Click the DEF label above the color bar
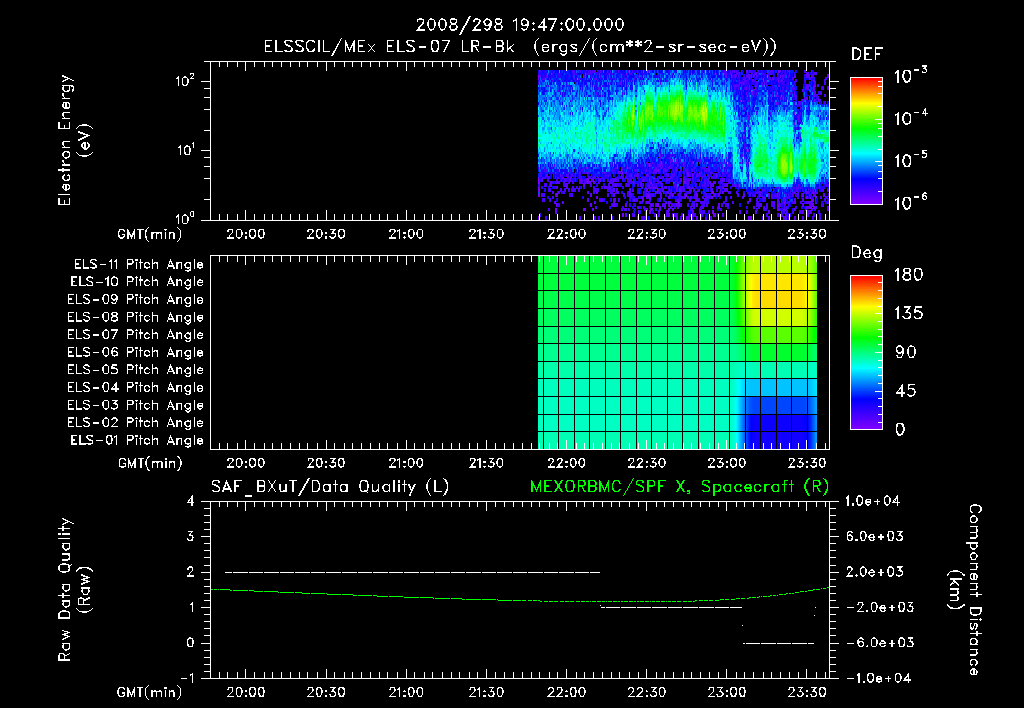Viewport: 1024px width, 708px height. point(867,54)
